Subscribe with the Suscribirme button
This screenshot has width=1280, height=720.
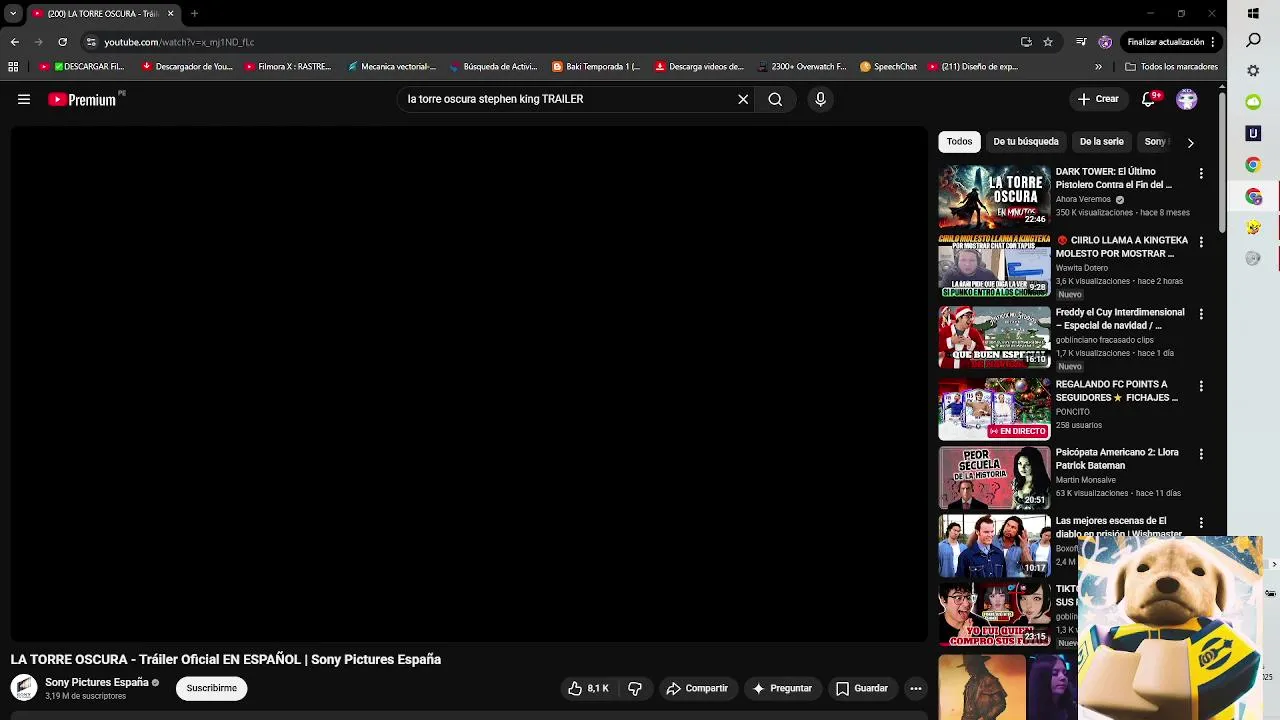tap(211, 688)
